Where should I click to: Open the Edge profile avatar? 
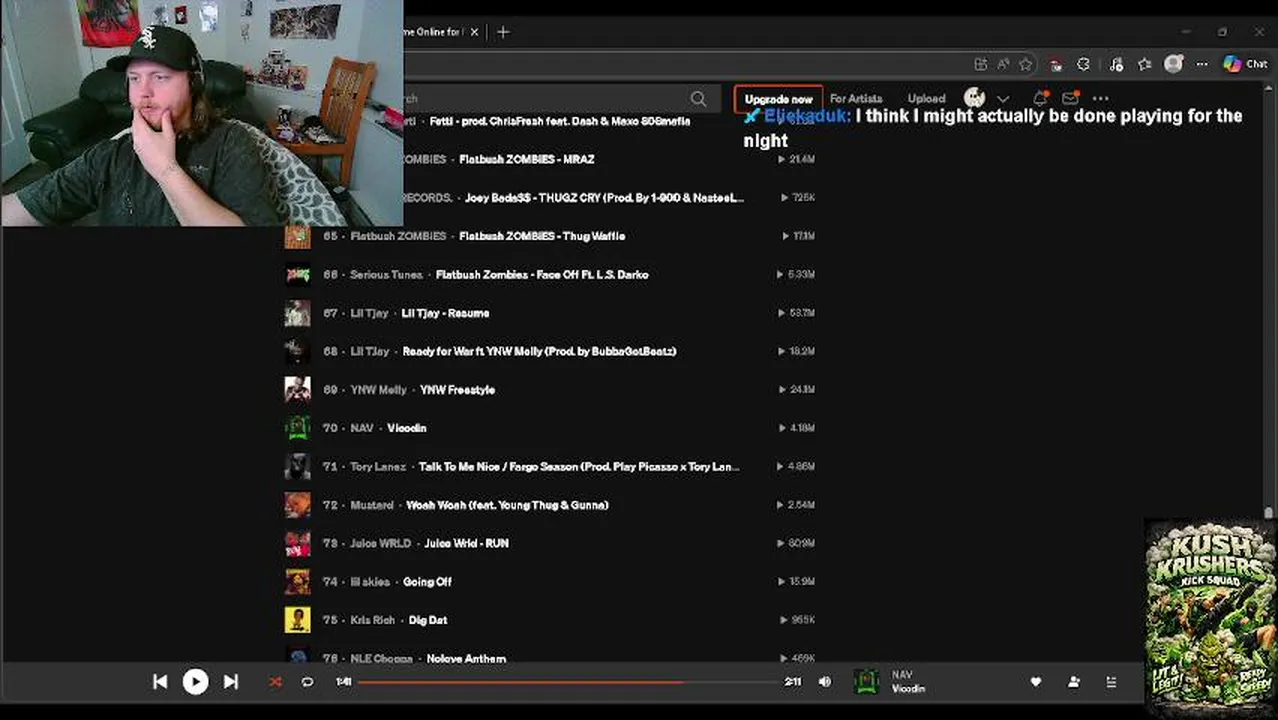click(x=1174, y=64)
